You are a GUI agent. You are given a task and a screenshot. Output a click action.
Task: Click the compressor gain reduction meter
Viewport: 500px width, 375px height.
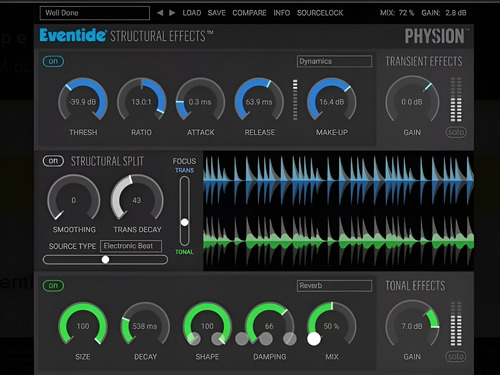tap(295, 99)
